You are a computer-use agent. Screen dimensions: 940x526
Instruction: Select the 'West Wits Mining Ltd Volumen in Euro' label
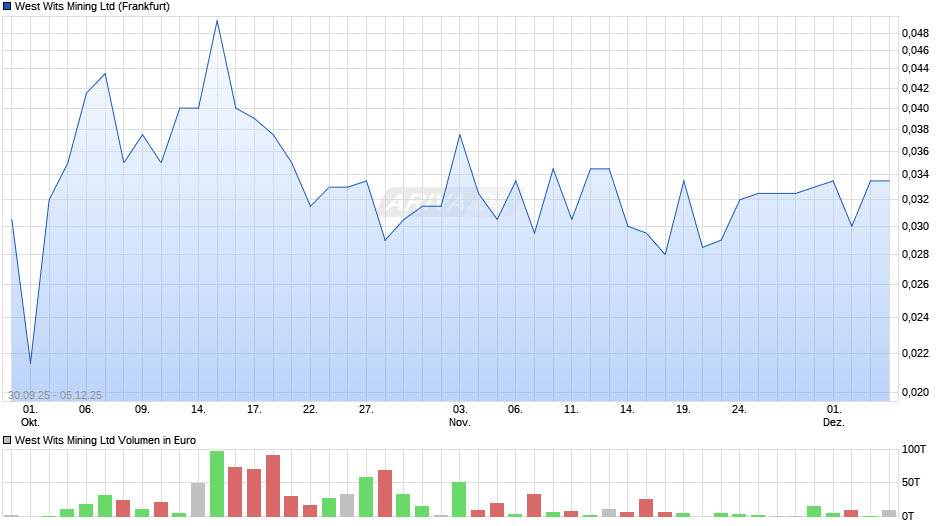point(106,440)
